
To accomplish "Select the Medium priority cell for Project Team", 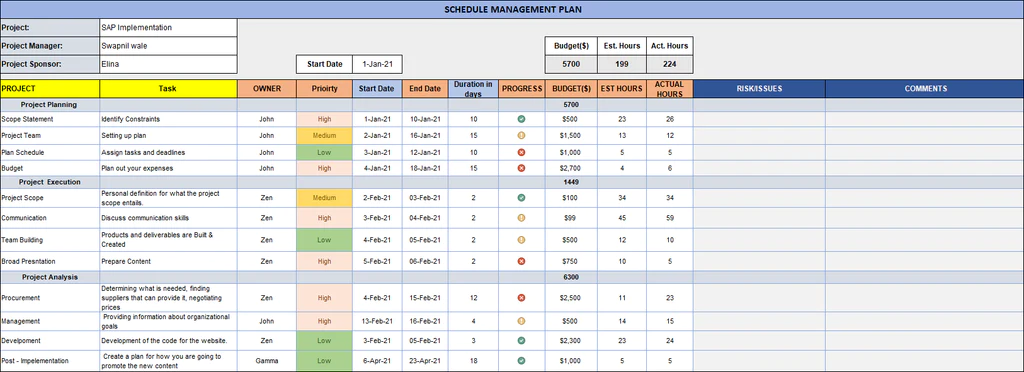I will tap(325, 136).
